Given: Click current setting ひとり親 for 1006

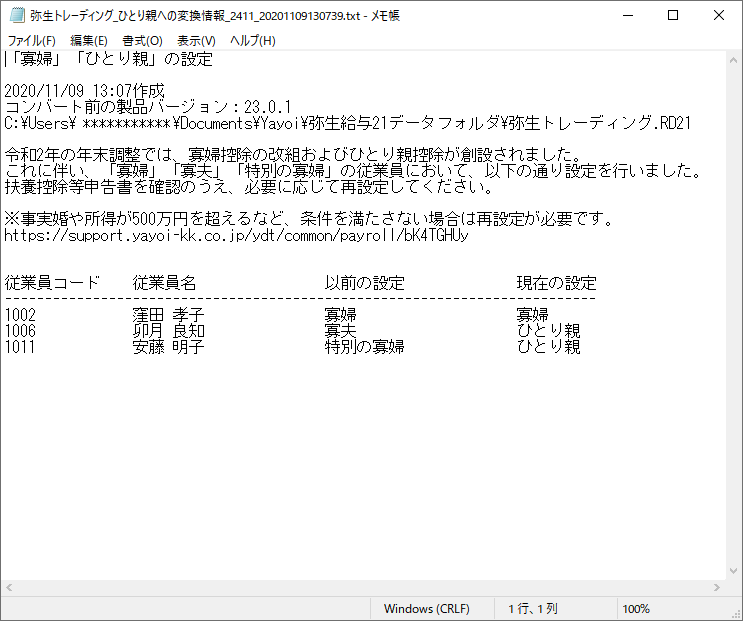Looking at the screenshot, I should pyautogui.click(x=548, y=331).
